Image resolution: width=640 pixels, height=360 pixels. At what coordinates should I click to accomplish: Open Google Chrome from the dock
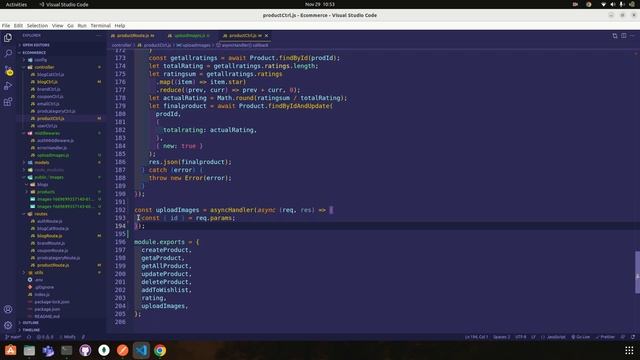tap(160, 350)
